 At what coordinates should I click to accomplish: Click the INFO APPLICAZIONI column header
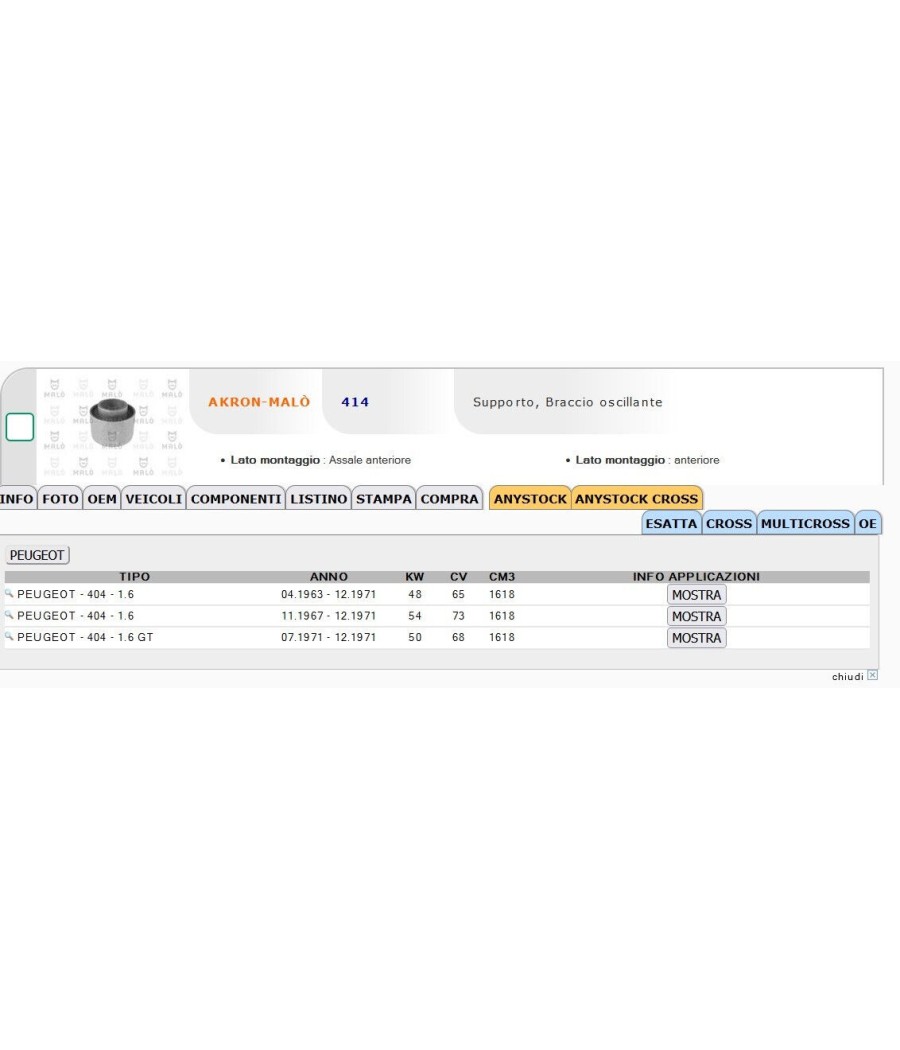696,577
